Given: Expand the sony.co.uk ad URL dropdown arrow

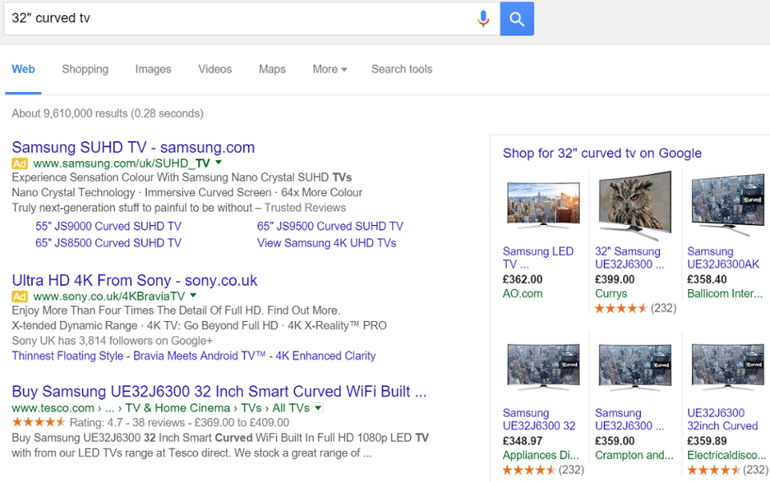Looking at the screenshot, I should [194, 296].
